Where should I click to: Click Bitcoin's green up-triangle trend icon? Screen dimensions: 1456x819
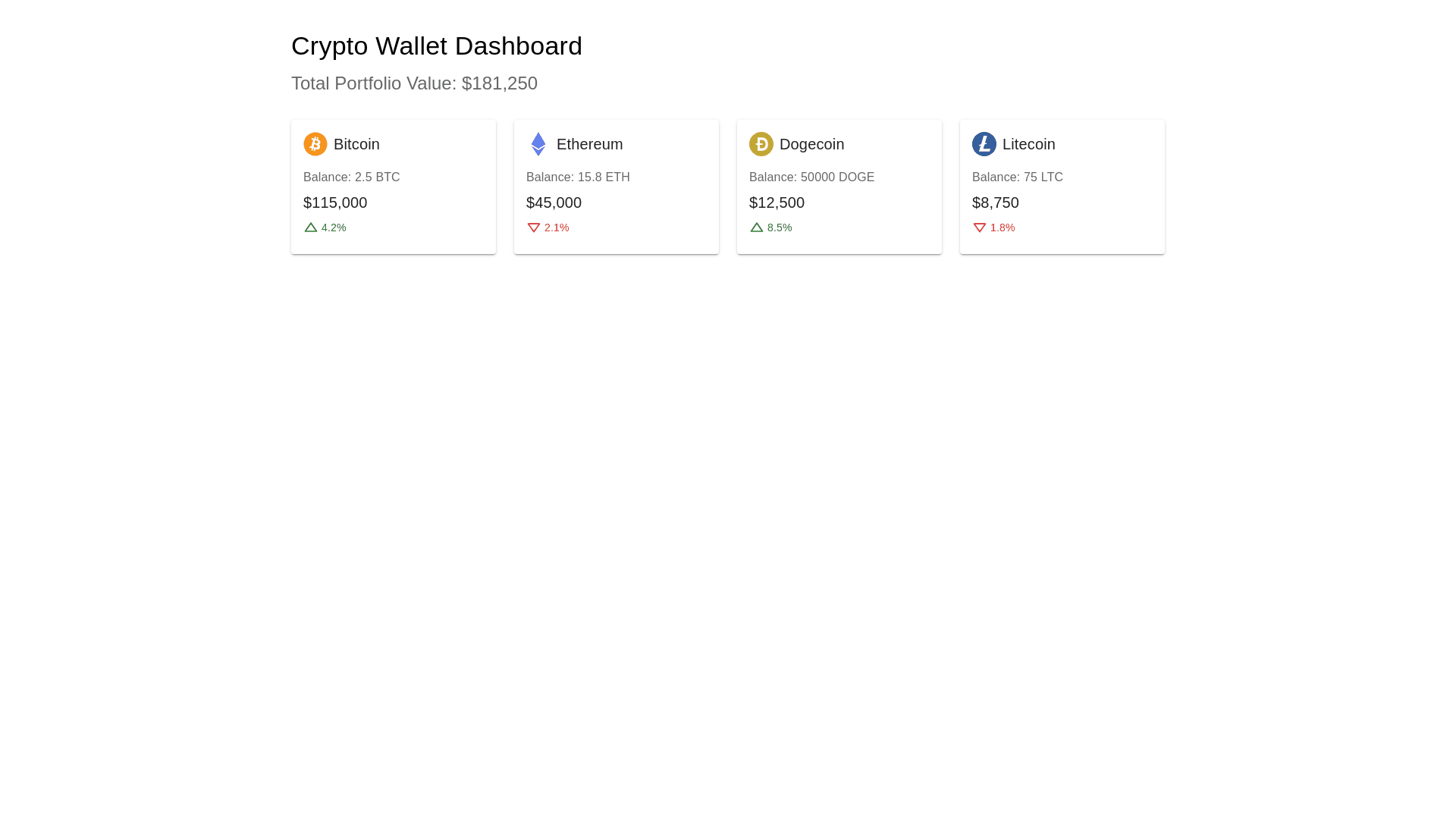click(310, 227)
